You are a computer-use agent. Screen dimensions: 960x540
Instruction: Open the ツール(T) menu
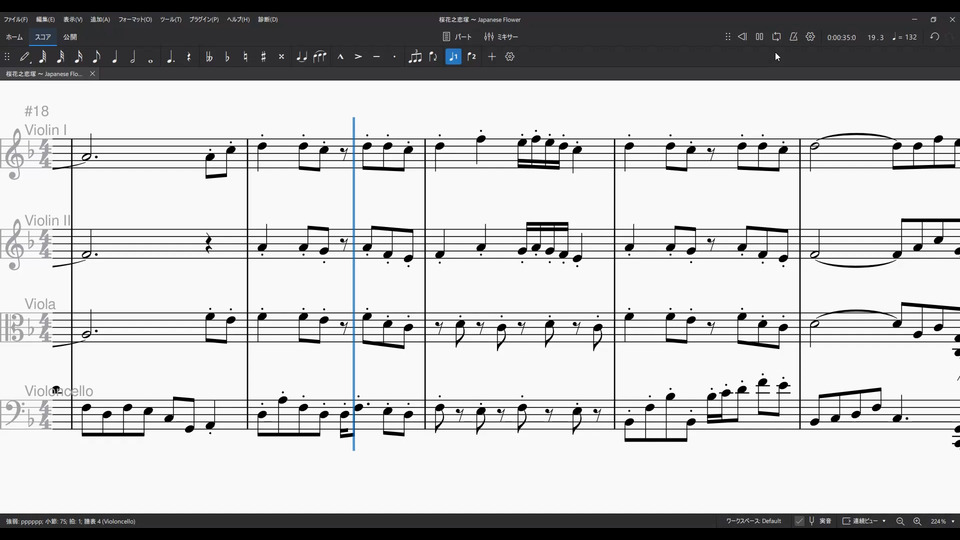(x=171, y=20)
